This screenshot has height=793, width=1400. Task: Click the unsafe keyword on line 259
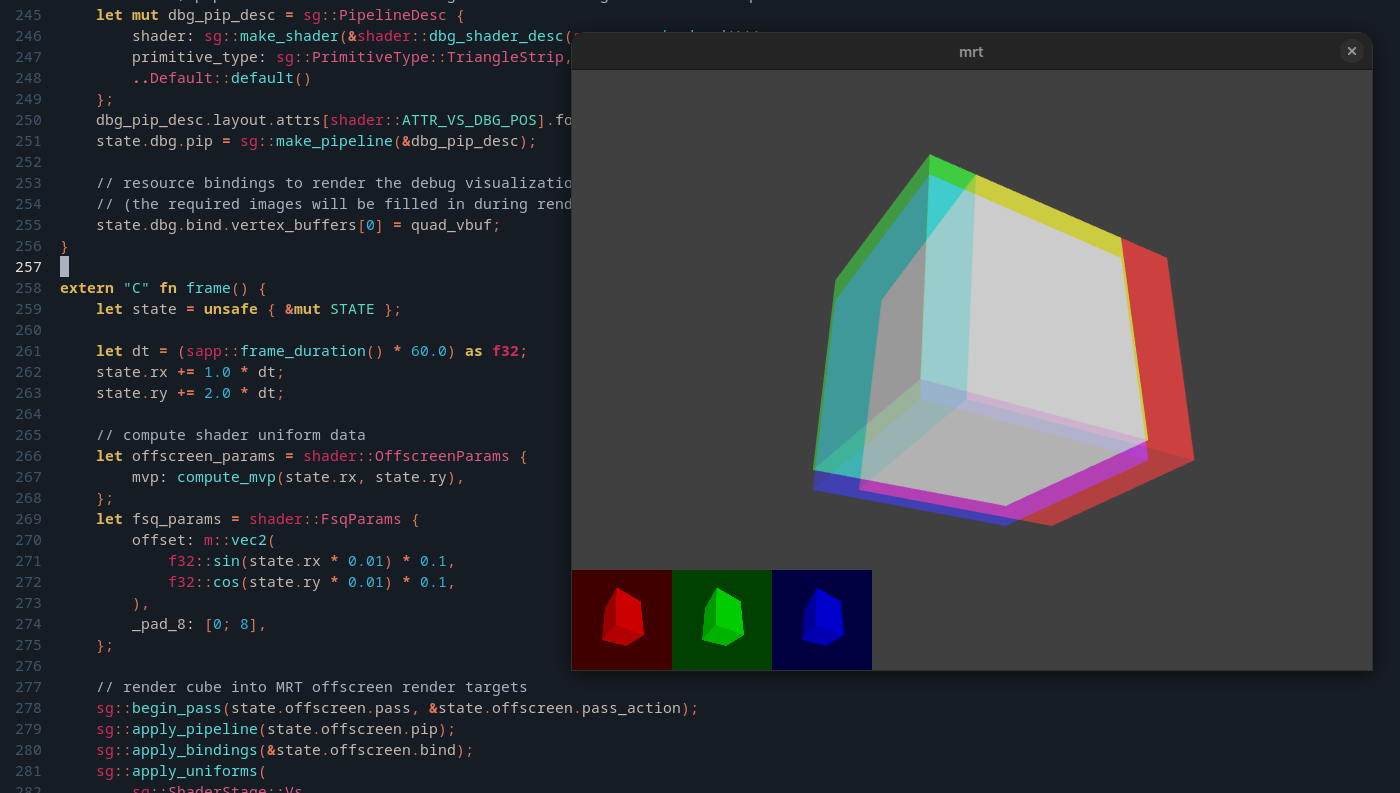point(230,309)
